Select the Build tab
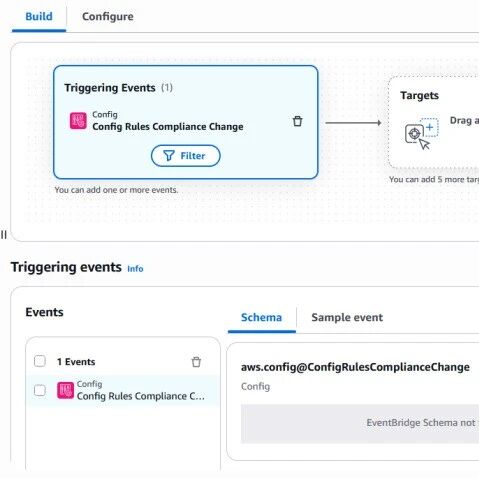 (39, 16)
